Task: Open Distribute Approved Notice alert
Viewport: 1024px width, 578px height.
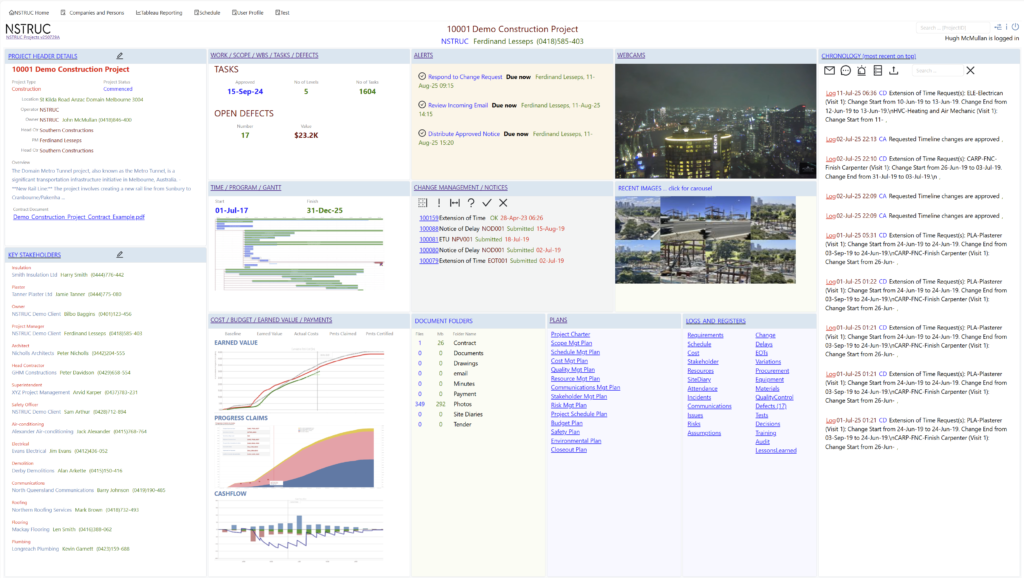Action: pyautogui.click(x=464, y=134)
